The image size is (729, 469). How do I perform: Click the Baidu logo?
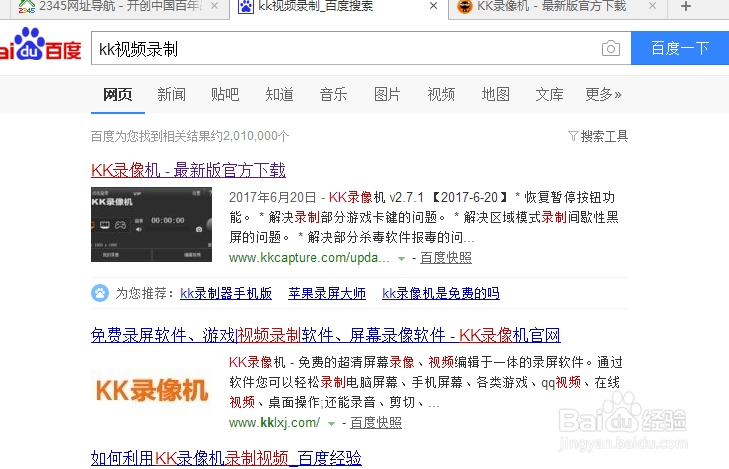[40, 45]
